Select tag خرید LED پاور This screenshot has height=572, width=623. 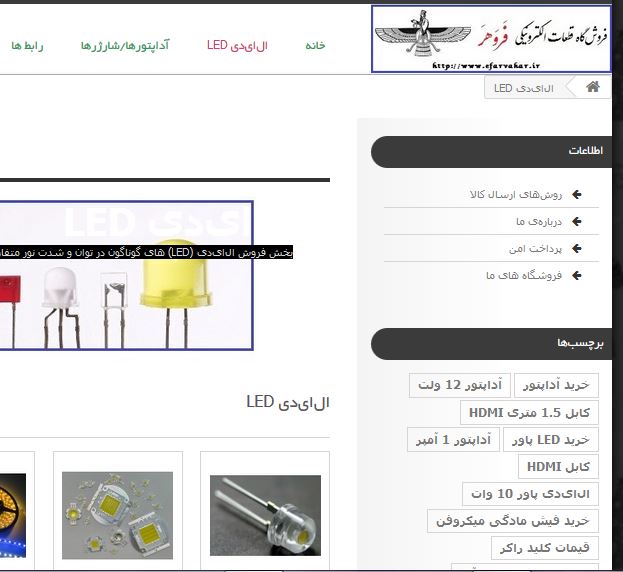(x=551, y=440)
